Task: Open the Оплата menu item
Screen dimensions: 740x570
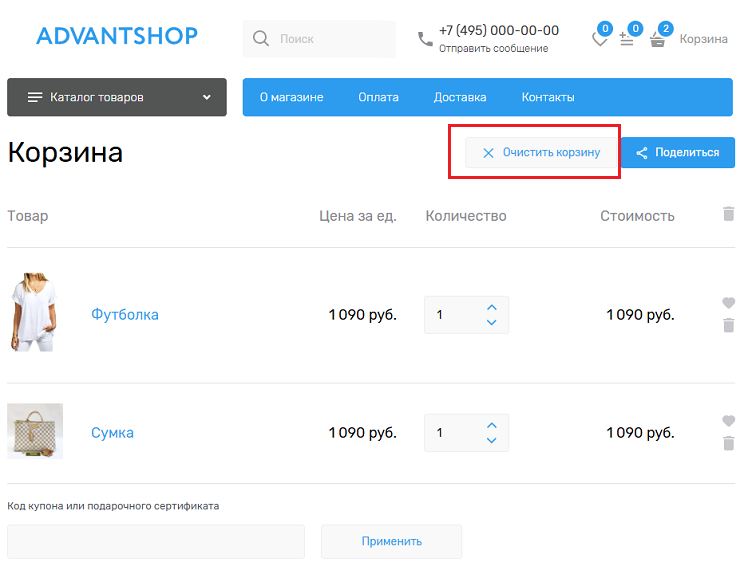Action: click(378, 97)
